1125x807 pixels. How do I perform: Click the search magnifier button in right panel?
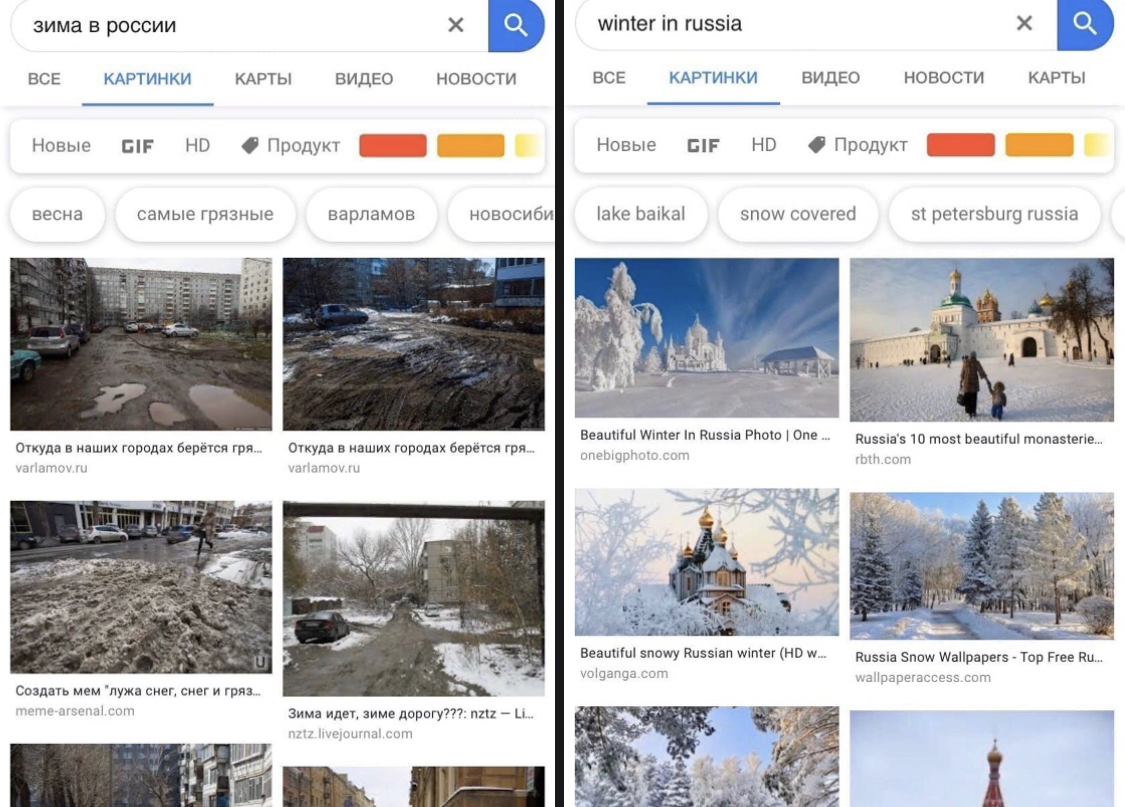click(1085, 24)
